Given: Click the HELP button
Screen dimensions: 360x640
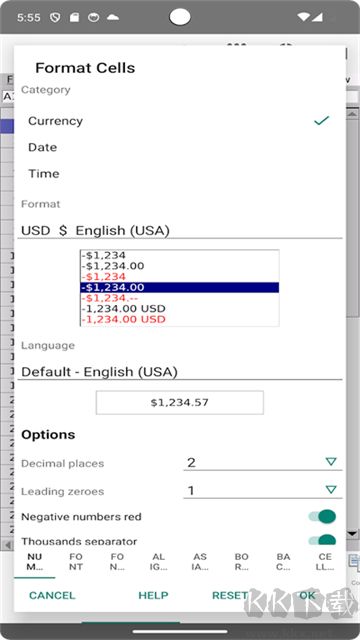Looking at the screenshot, I should pyautogui.click(x=153, y=595).
